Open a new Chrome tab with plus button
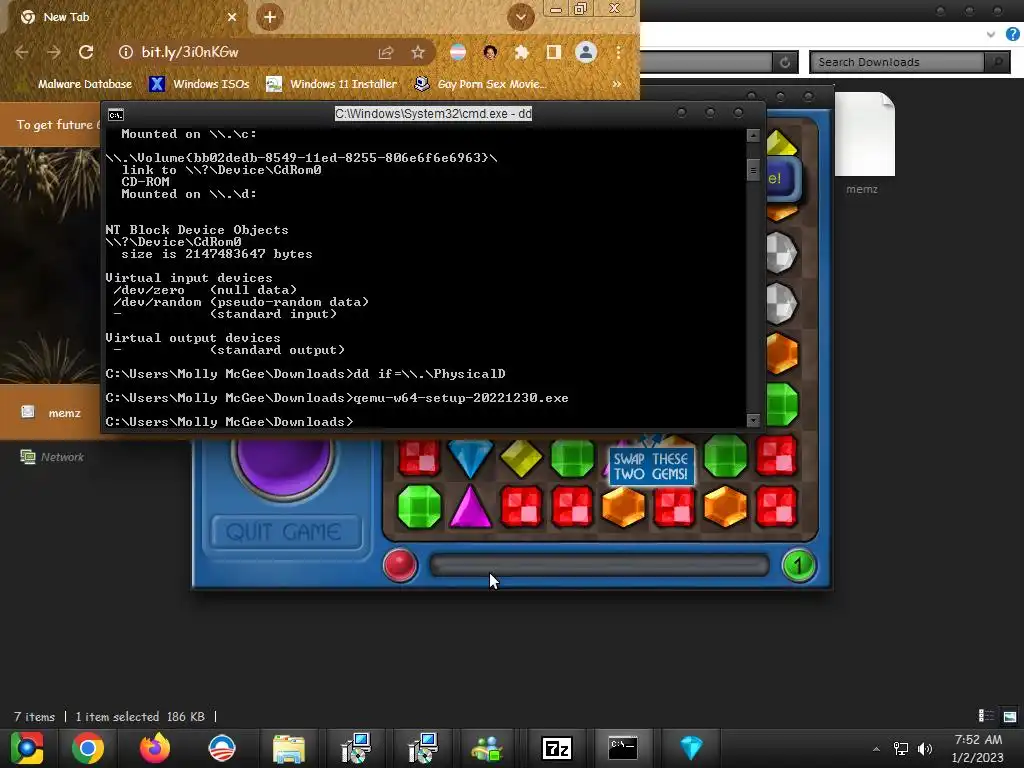 270,17
